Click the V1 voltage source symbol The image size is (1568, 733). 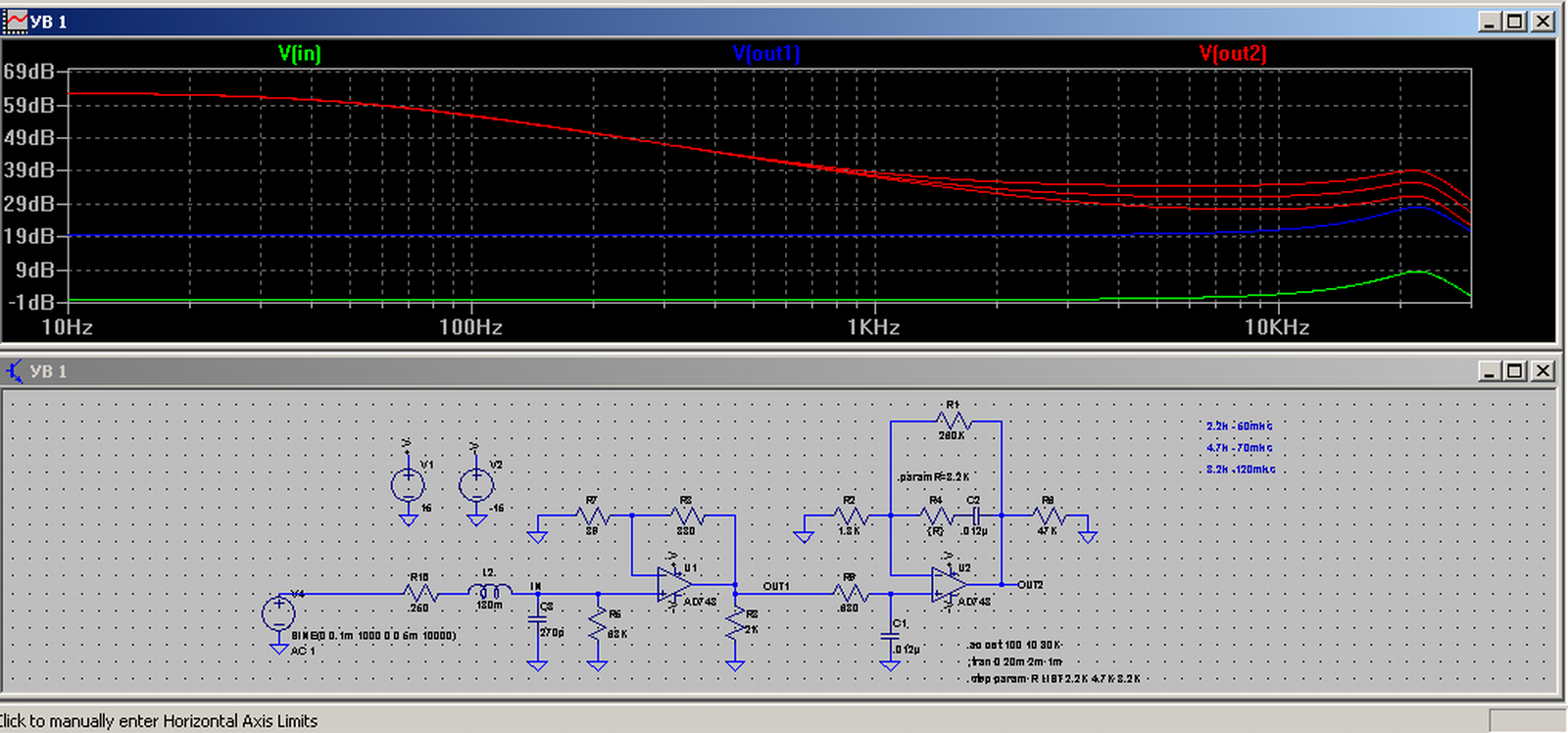pos(408,484)
